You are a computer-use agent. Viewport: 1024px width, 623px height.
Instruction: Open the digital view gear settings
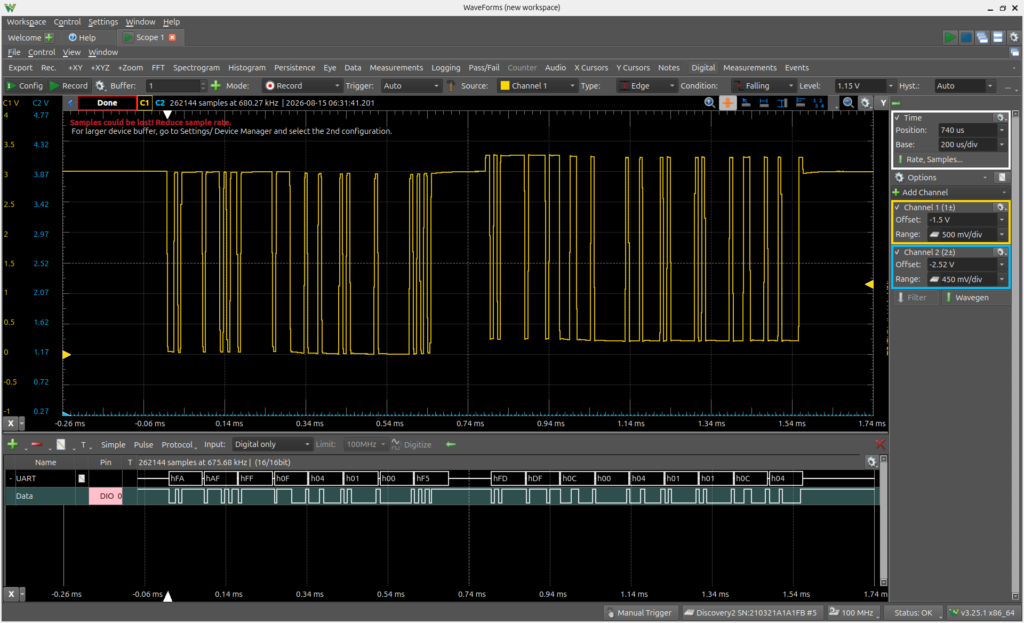coord(871,462)
